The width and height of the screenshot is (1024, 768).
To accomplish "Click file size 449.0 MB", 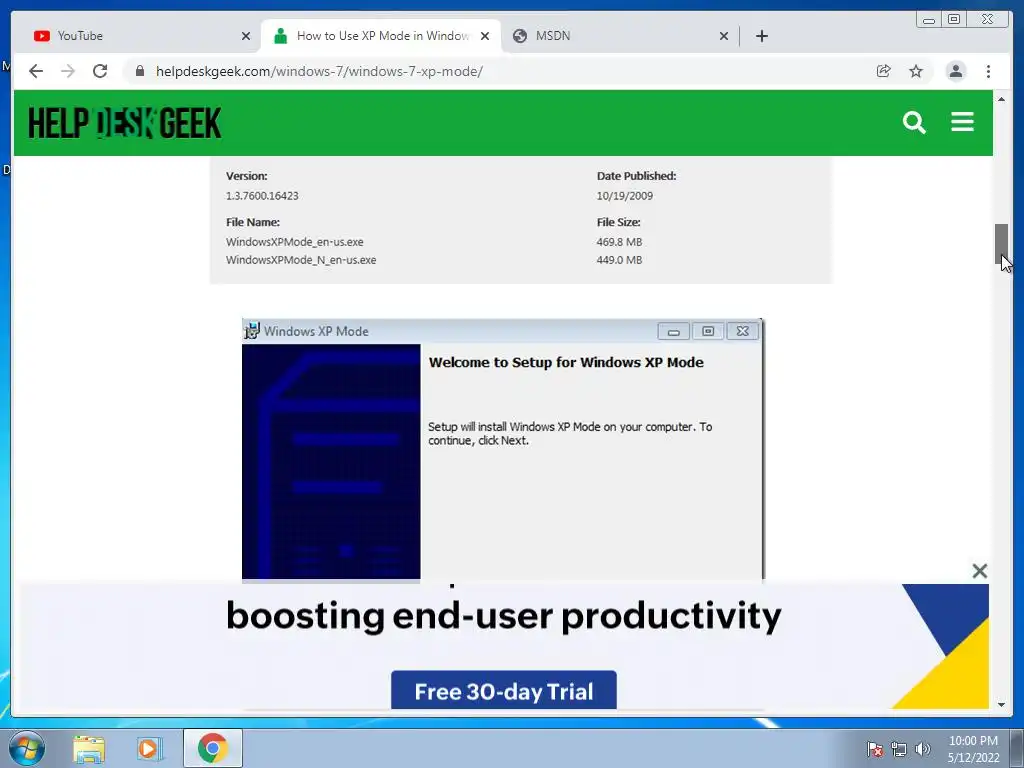I will [x=619, y=260].
